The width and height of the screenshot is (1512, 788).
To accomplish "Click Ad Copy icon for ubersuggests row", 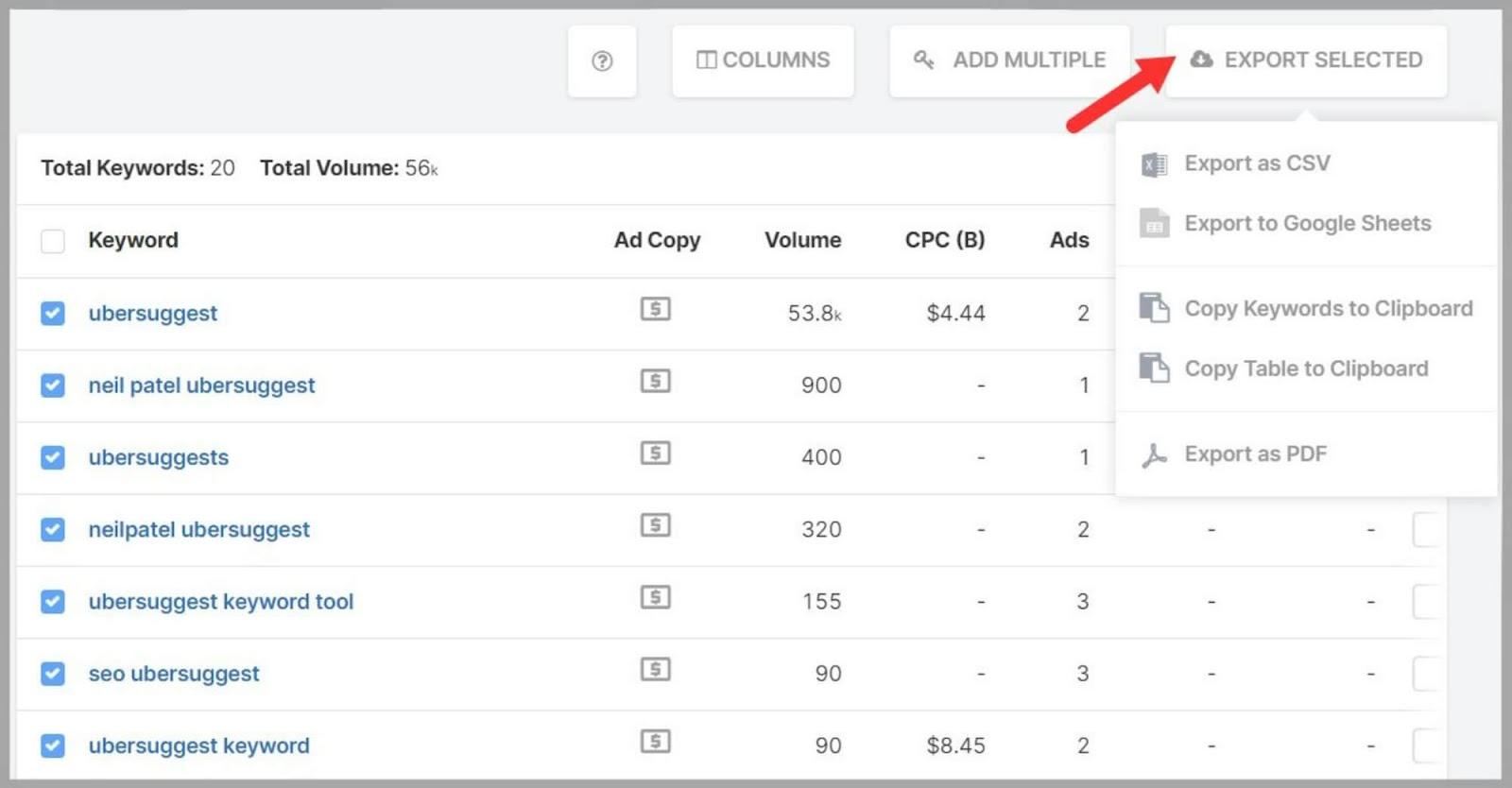I will click(655, 454).
